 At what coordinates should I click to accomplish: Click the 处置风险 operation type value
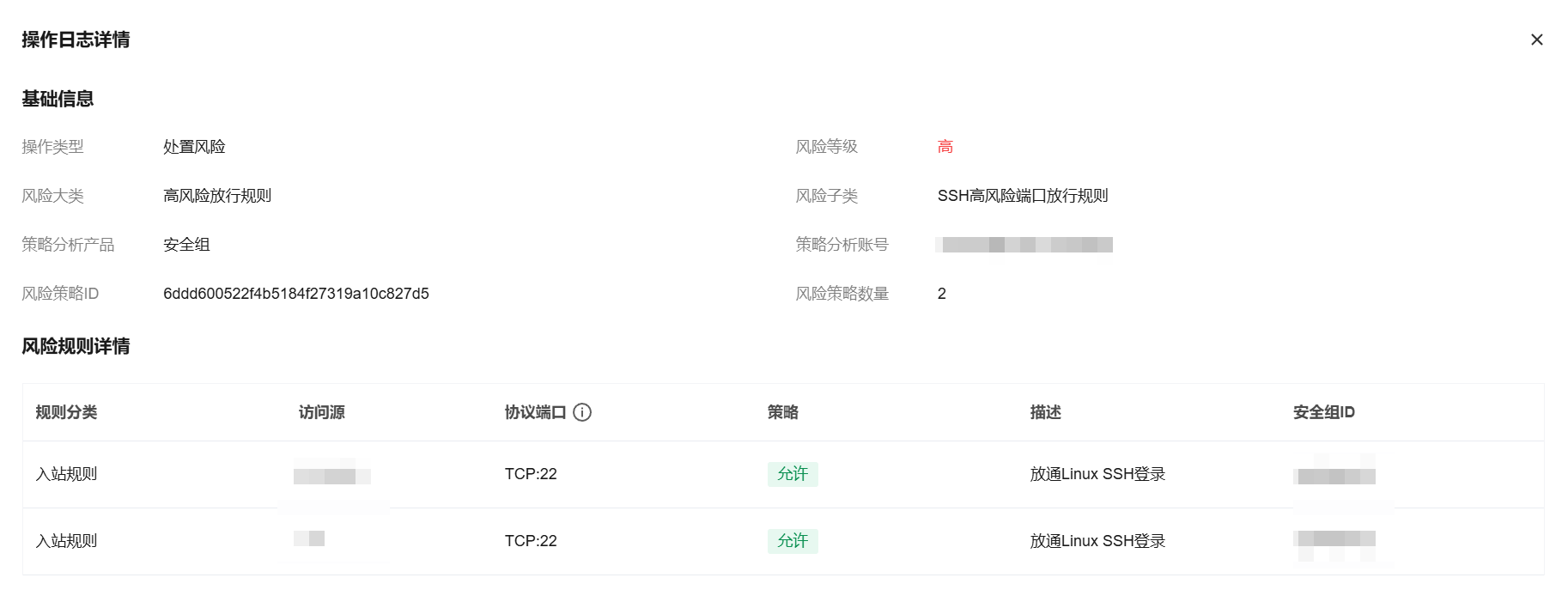point(194,147)
